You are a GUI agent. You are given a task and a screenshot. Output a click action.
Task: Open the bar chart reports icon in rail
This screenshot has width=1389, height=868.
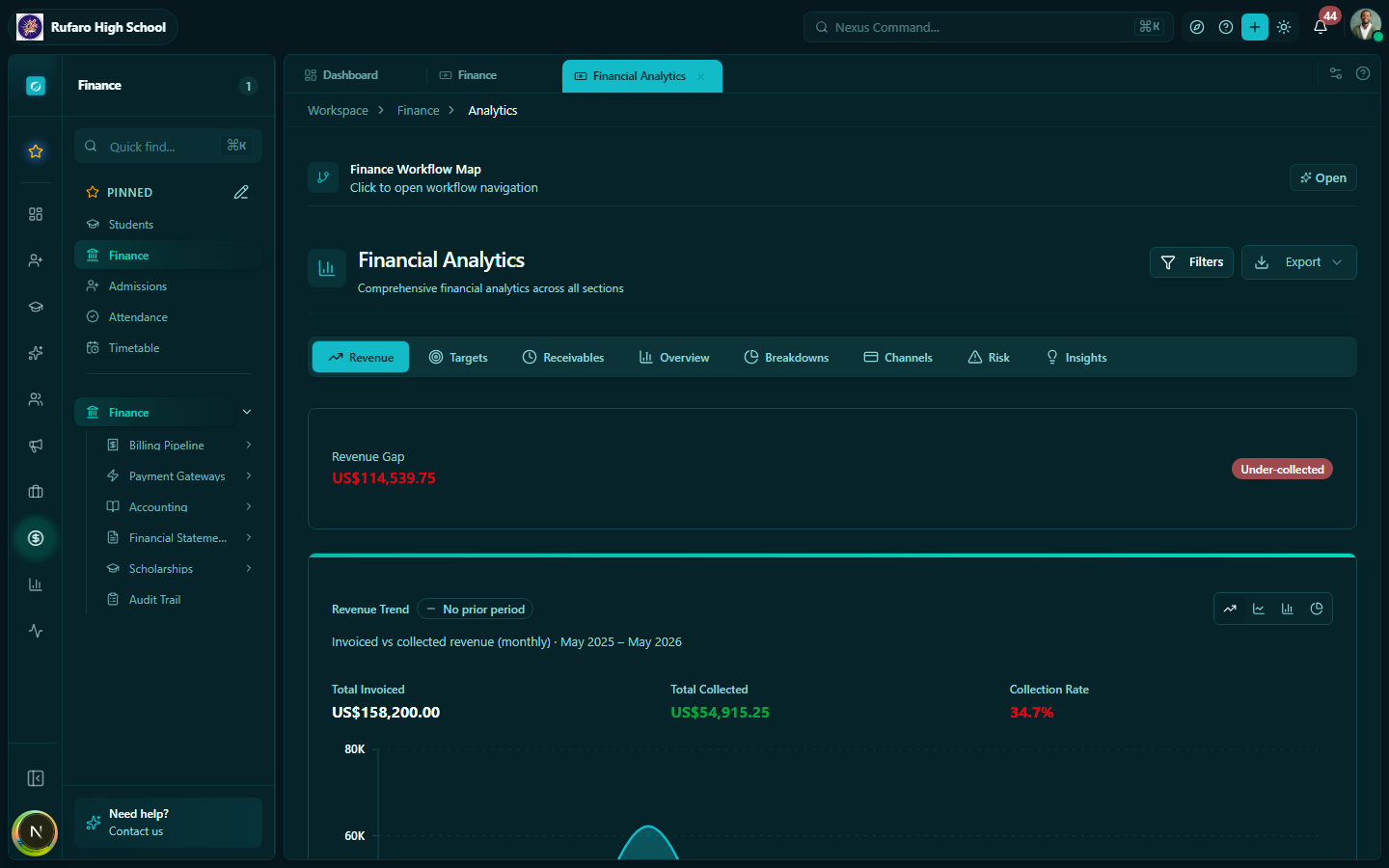click(x=36, y=584)
